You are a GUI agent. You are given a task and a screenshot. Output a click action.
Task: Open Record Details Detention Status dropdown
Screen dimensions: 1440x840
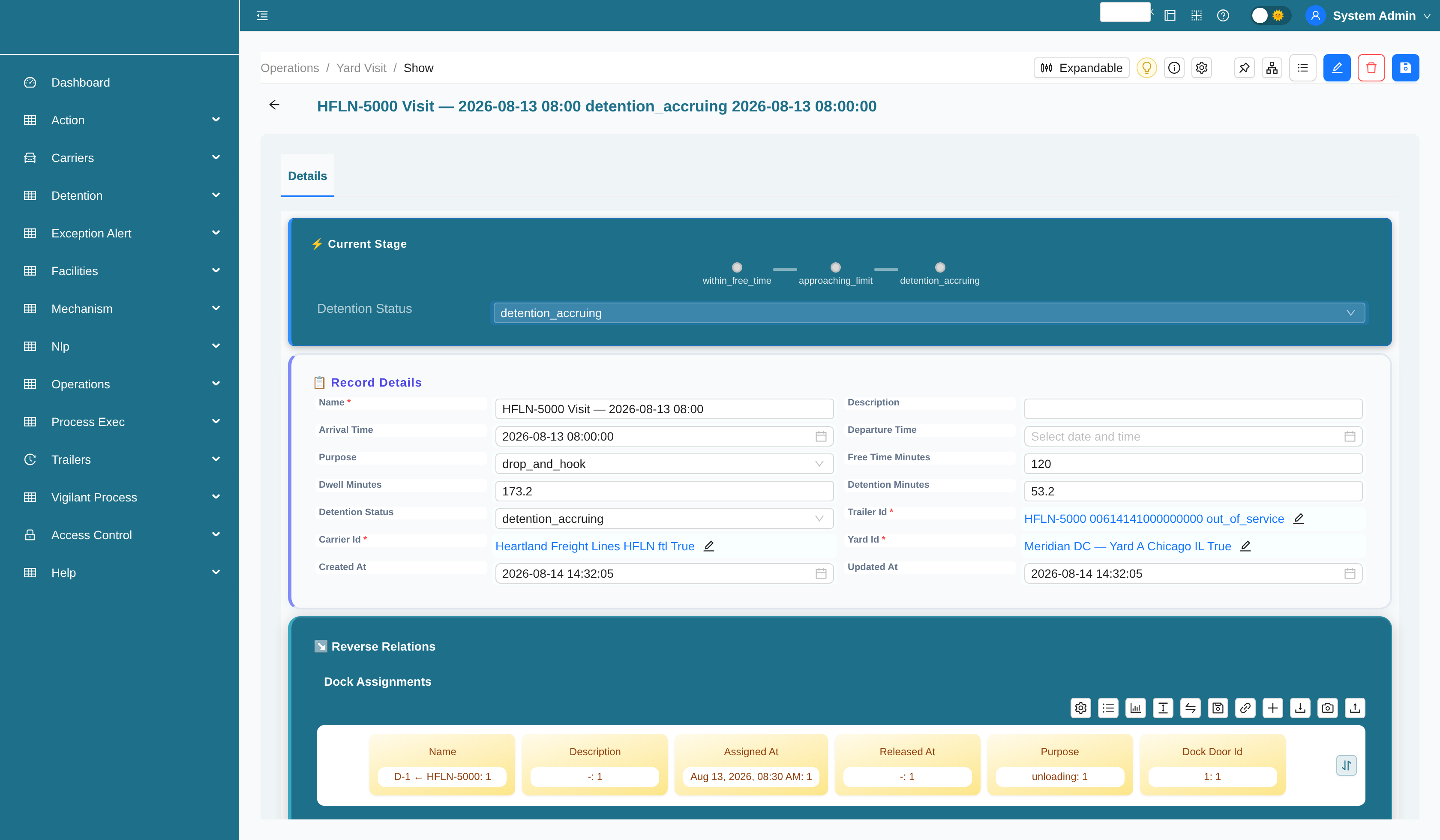pyautogui.click(x=664, y=519)
